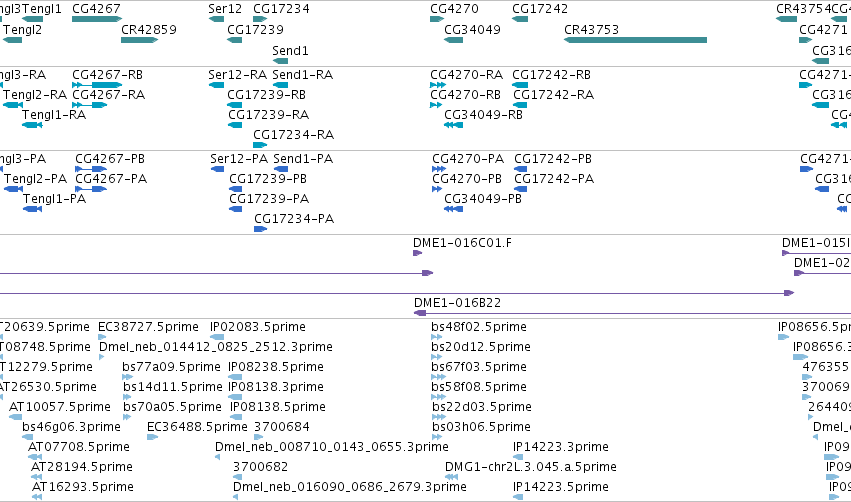Select the DME1-016C01.F clone label

click(462, 243)
